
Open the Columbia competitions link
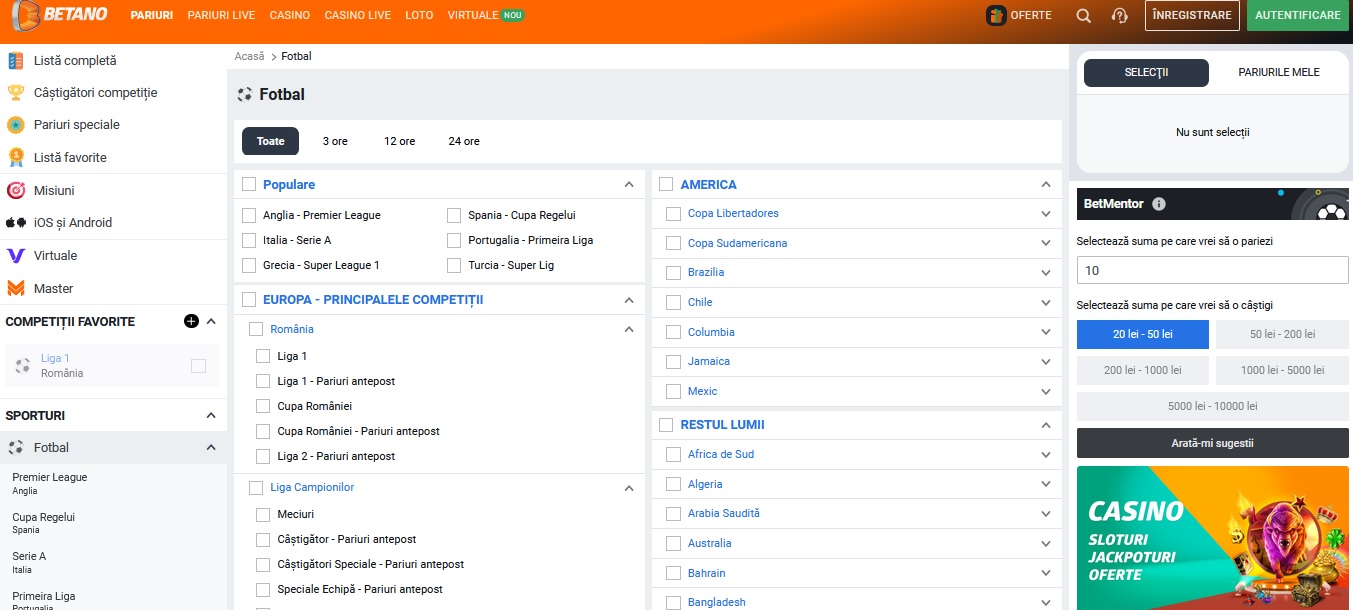[x=711, y=332]
